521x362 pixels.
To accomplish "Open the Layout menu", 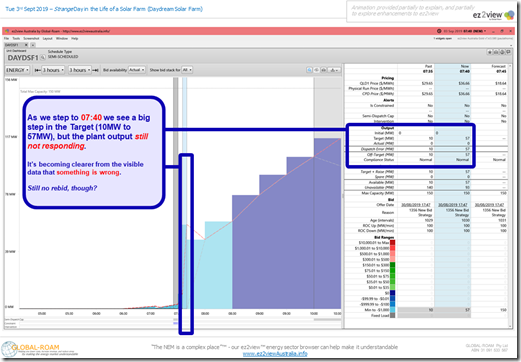I will pos(47,39).
